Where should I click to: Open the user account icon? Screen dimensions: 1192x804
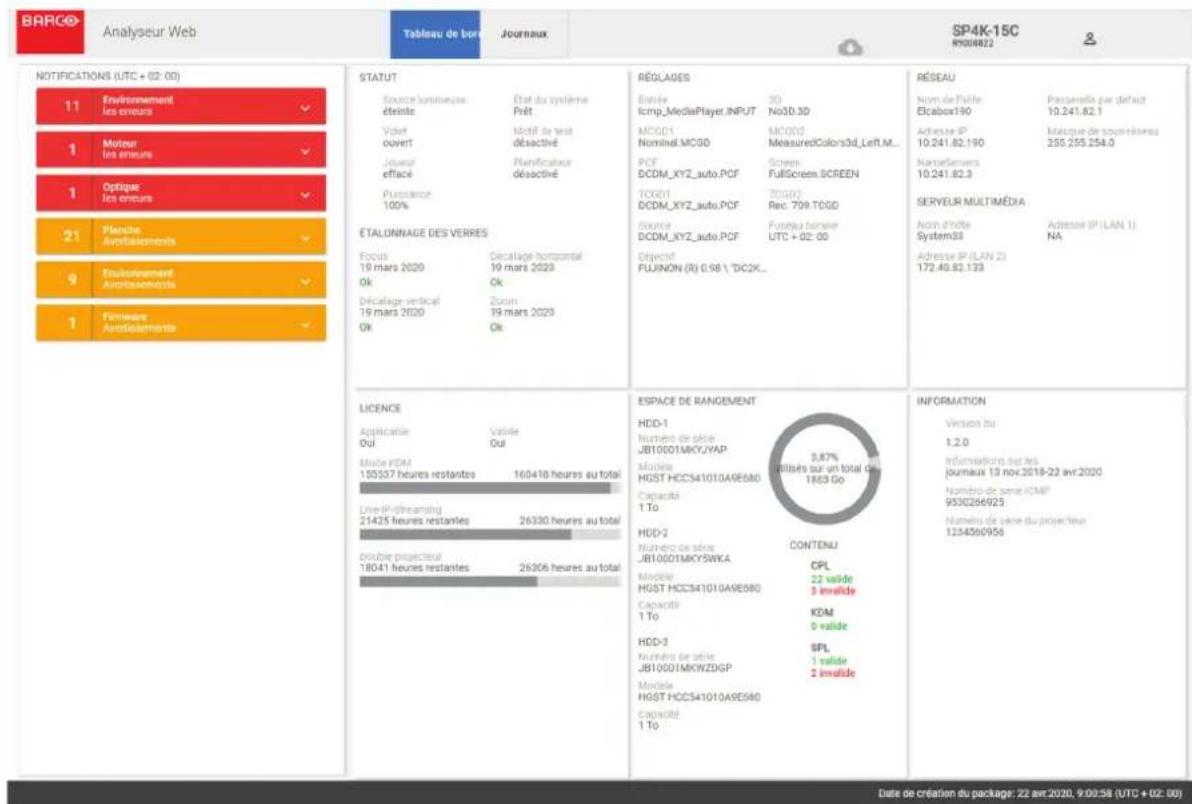pos(1089,38)
